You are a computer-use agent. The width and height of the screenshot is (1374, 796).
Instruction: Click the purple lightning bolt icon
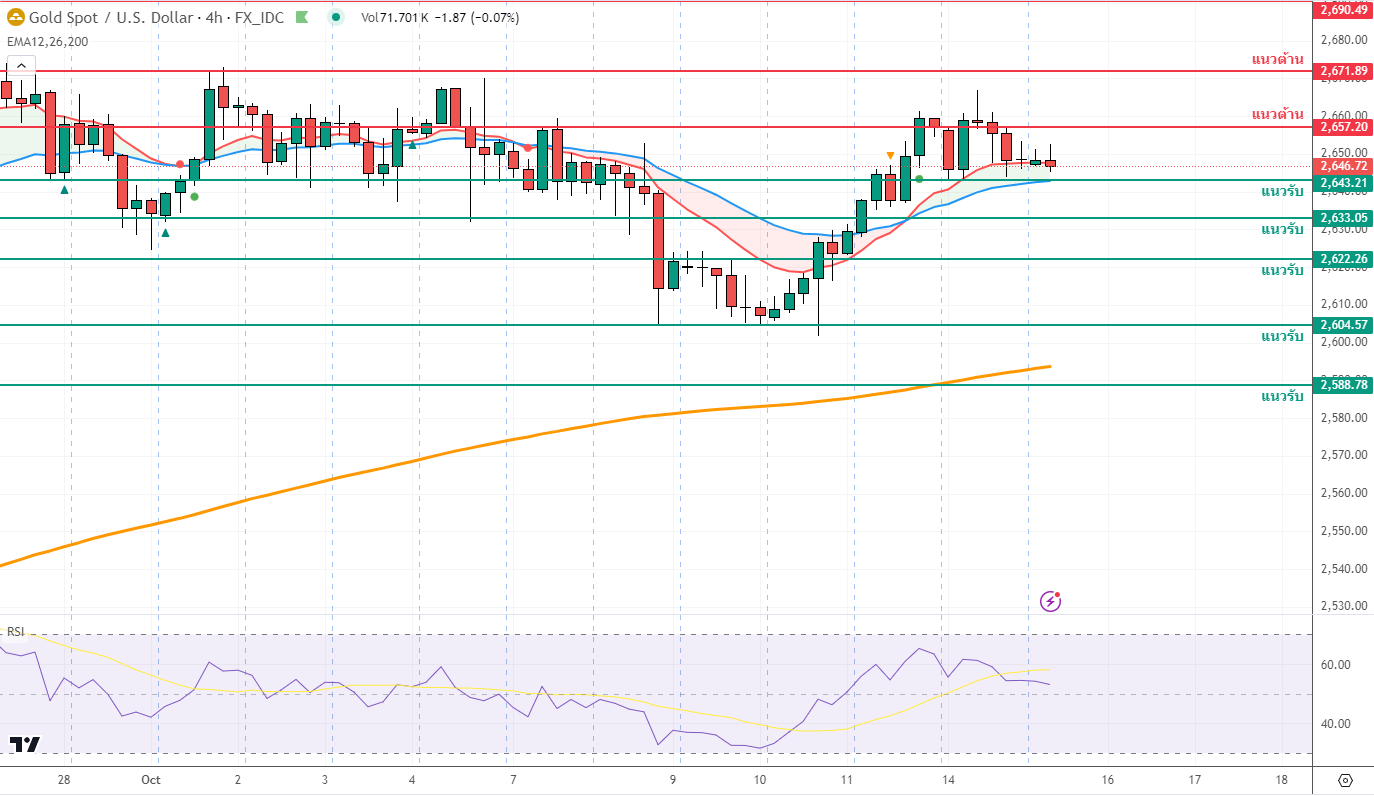(x=1051, y=601)
